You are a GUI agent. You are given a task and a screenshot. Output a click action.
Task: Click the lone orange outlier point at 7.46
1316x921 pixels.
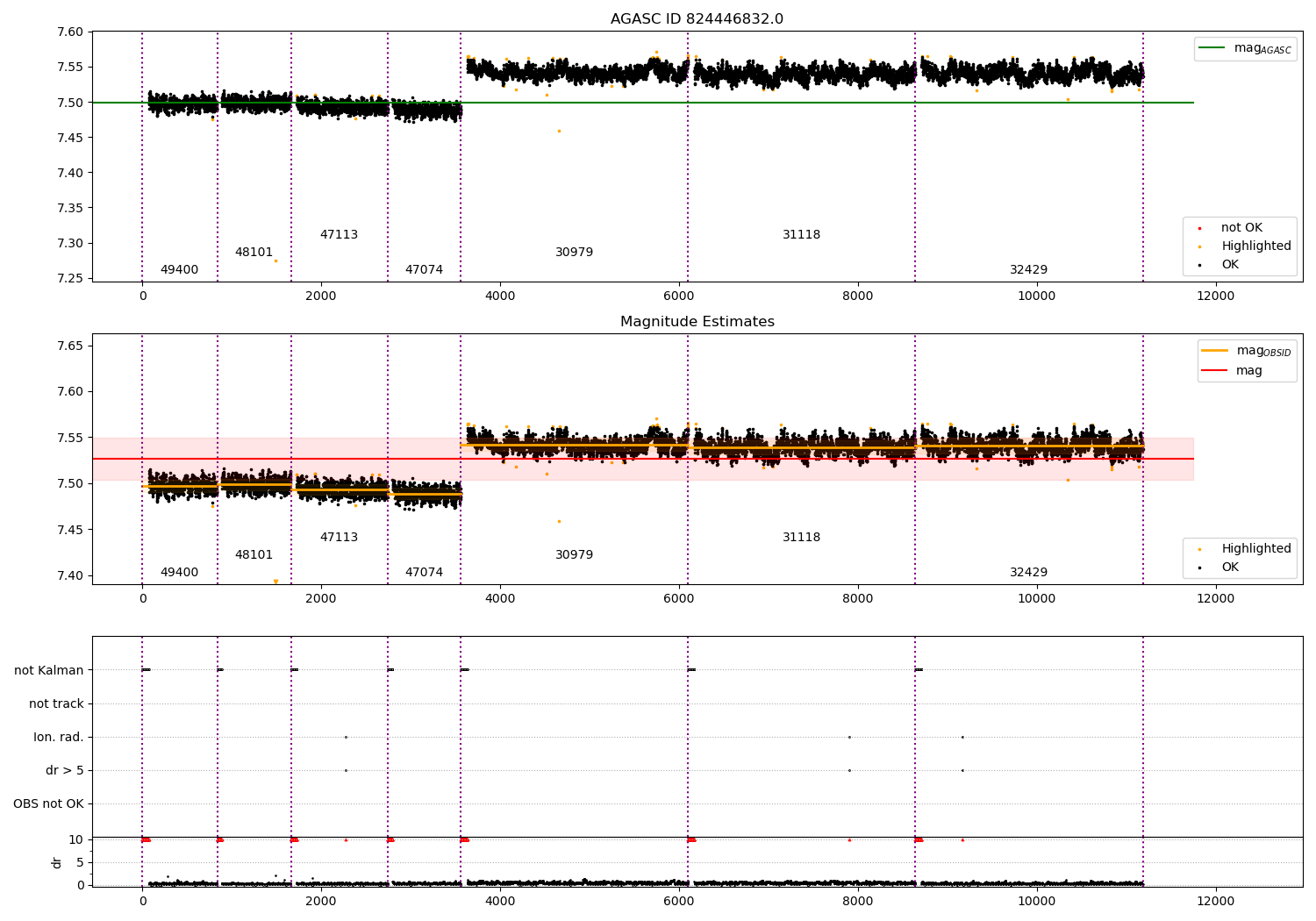pyautogui.click(x=559, y=131)
